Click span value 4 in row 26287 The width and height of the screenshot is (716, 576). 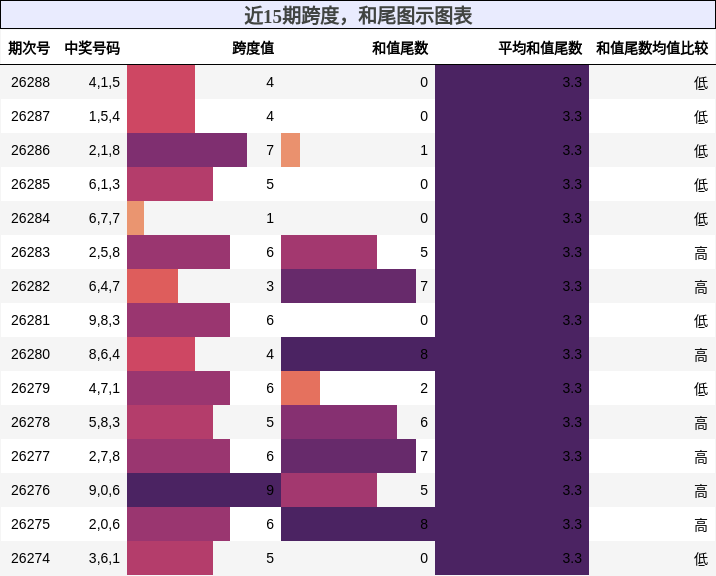pos(270,116)
